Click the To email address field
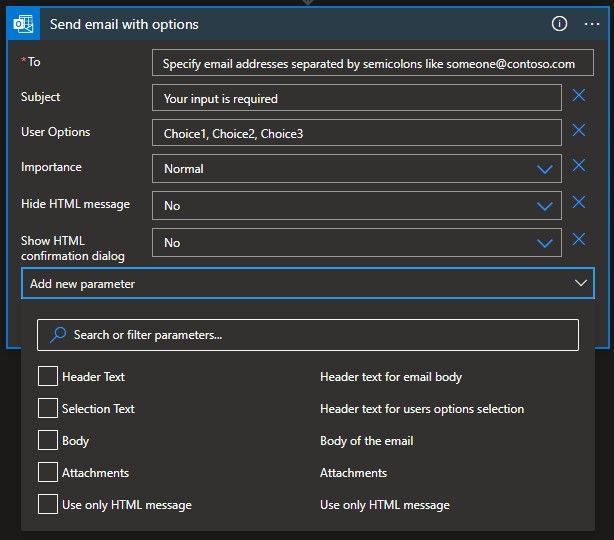The height and width of the screenshot is (540, 614). point(372,63)
